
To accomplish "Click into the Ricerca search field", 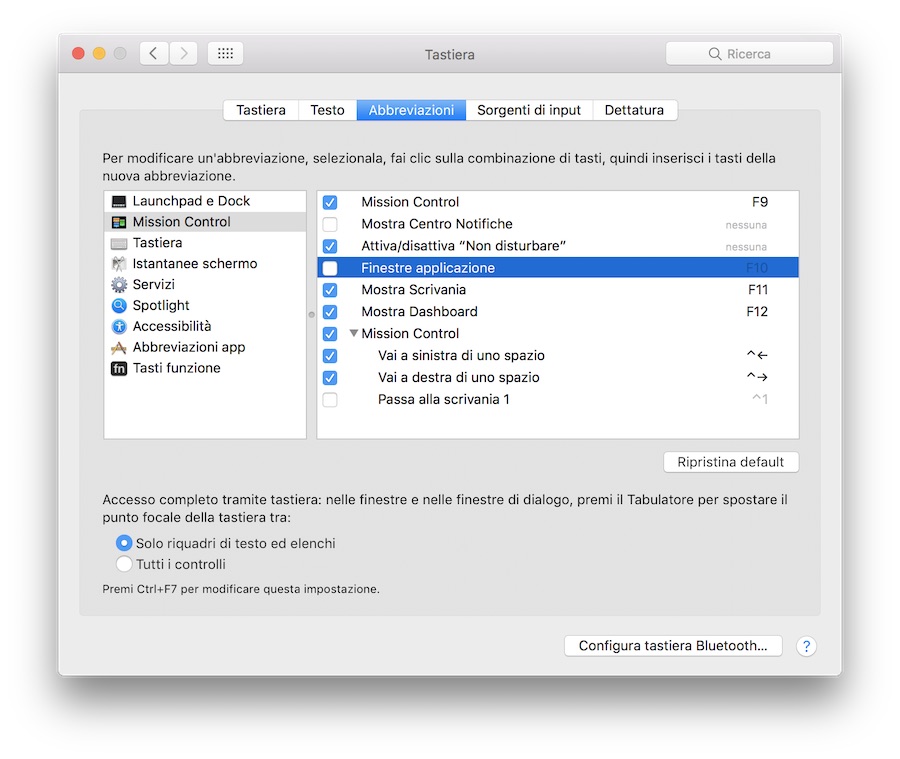I will 749,53.
